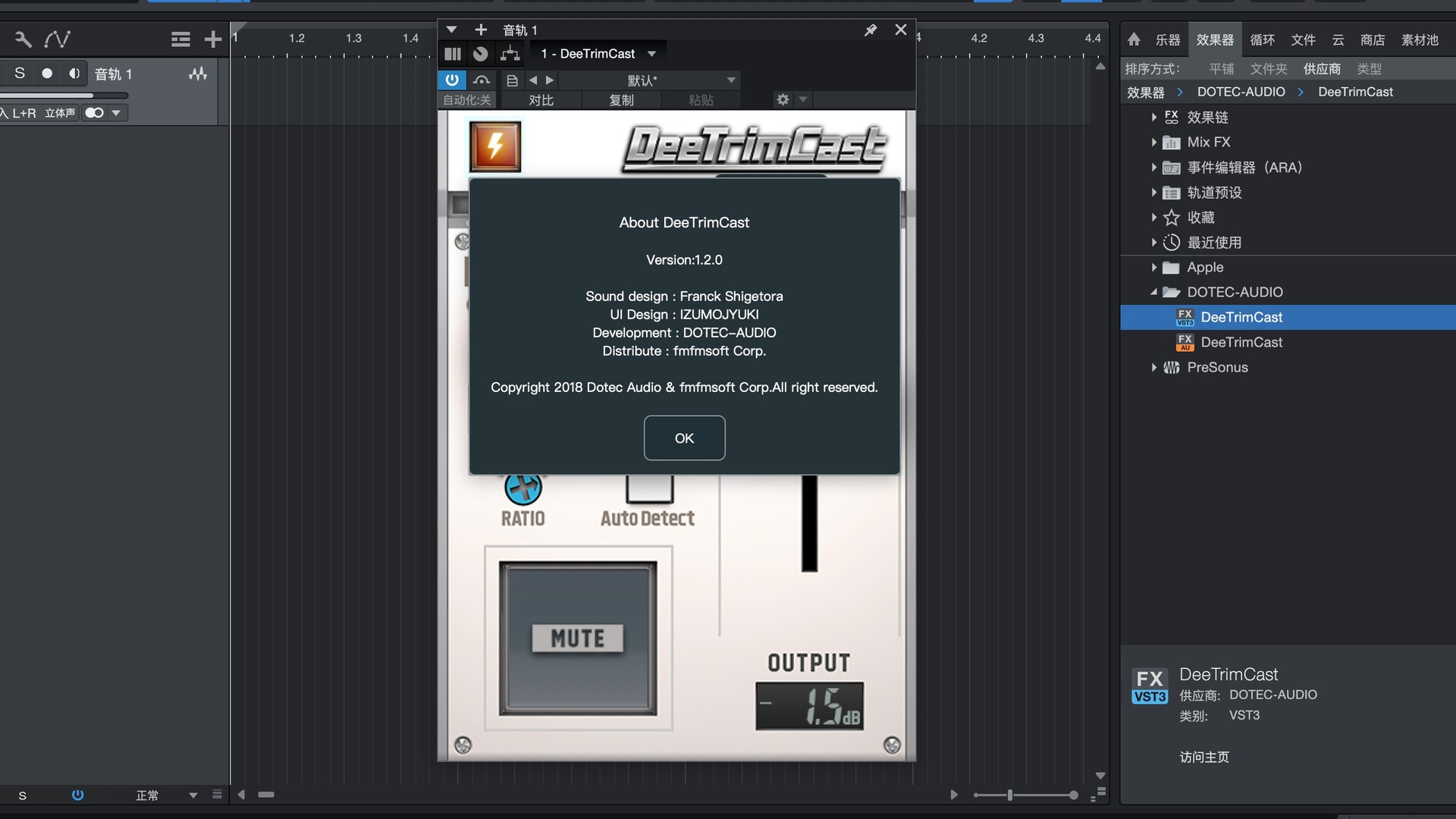Toggle 自动化:关 automation mode
The image size is (1456, 819).
pos(467,100)
